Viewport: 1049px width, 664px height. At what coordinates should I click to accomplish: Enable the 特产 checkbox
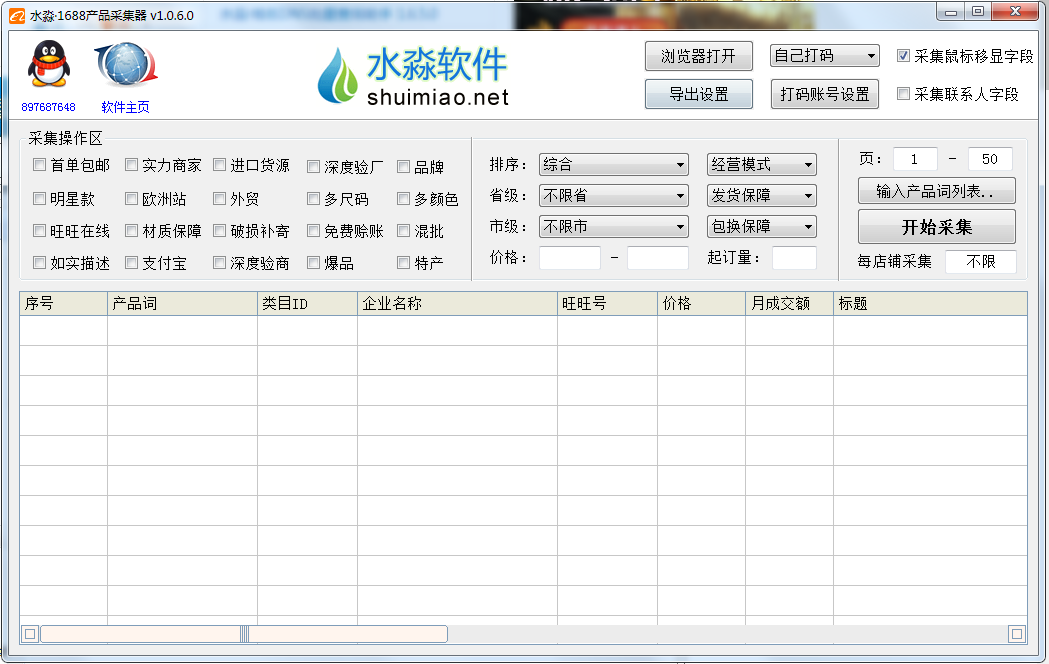[x=403, y=263]
